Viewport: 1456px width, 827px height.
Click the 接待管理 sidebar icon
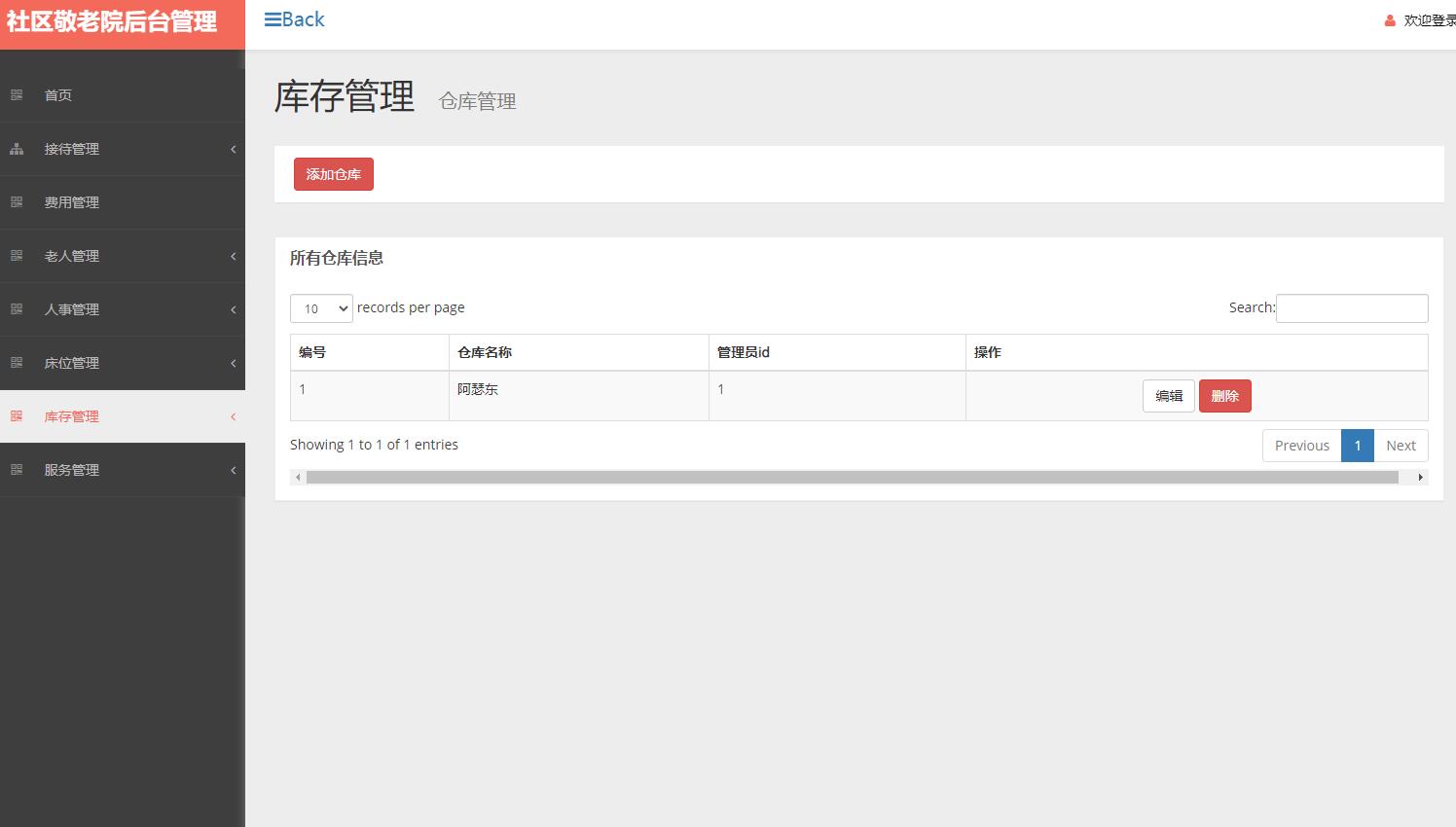[x=17, y=149]
